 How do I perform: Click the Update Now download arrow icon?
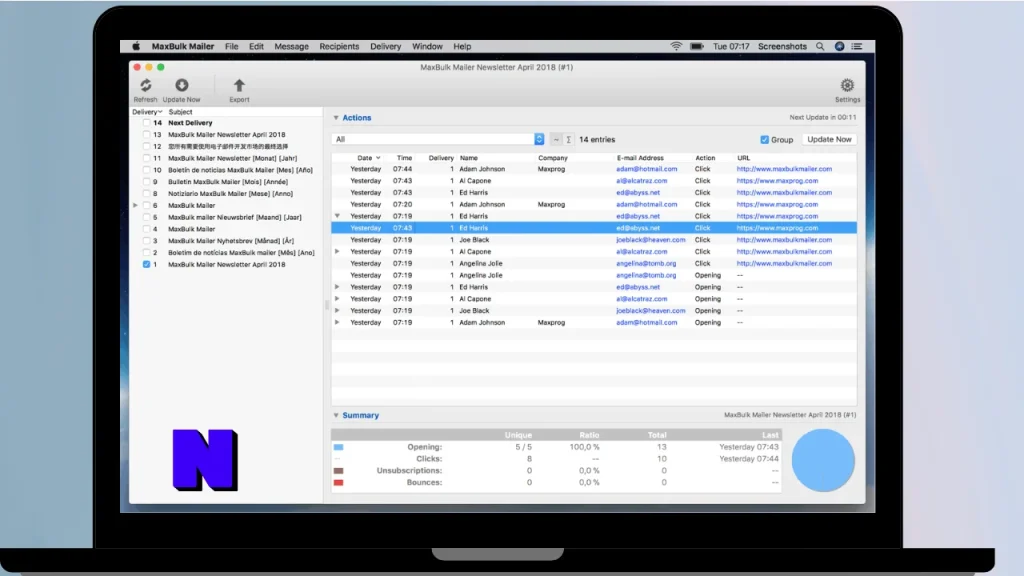point(182,85)
